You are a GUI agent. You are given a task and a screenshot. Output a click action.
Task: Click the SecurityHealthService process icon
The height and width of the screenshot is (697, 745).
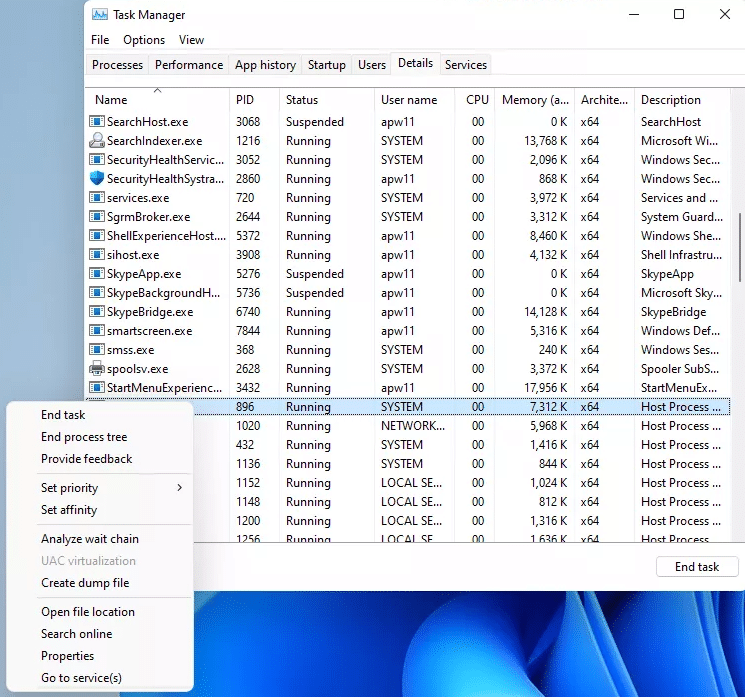point(97,160)
